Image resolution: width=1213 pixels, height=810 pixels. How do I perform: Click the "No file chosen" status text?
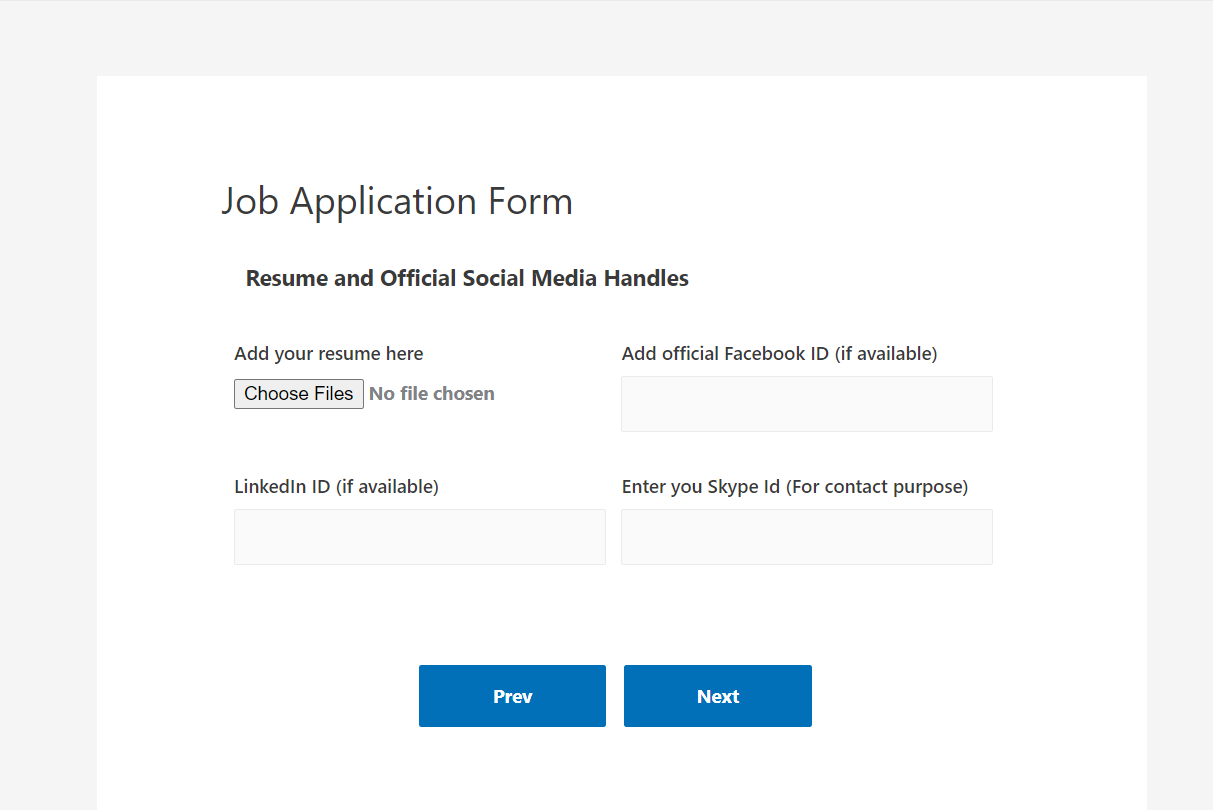[432, 394]
